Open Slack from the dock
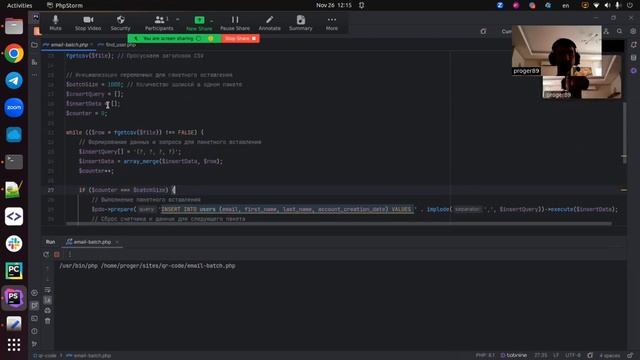This screenshot has width=640, height=360. 14,244
